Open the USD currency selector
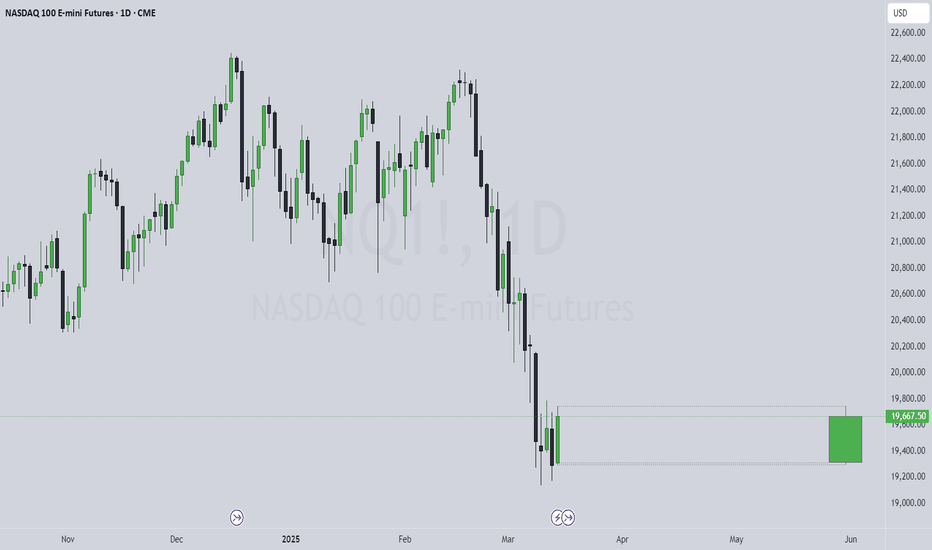The width and height of the screenshot is (932, 550). point(908,13)
